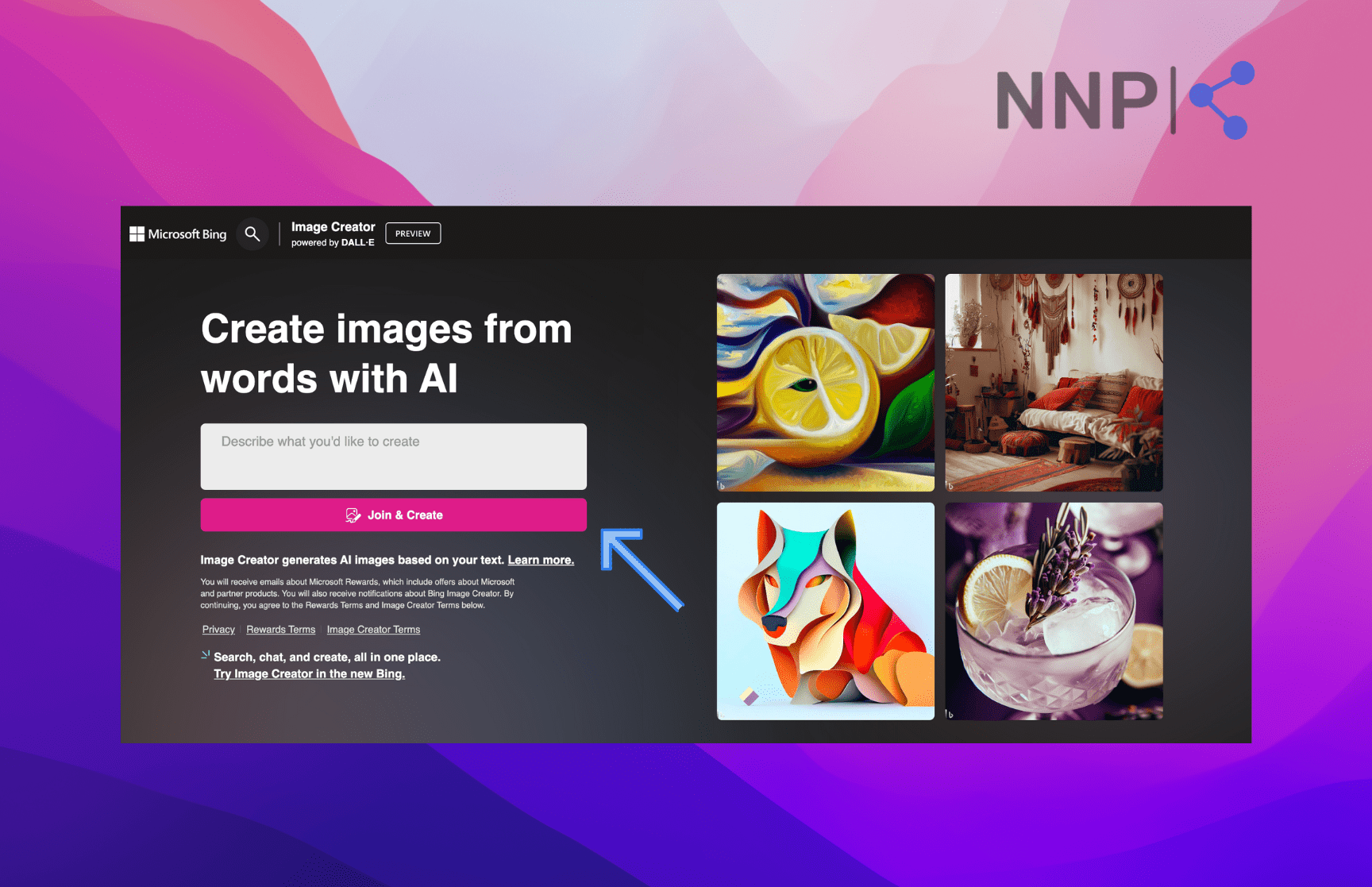
Task: Click 'Try Image Creator in the new Bing' link
Action: coord(310,674)
